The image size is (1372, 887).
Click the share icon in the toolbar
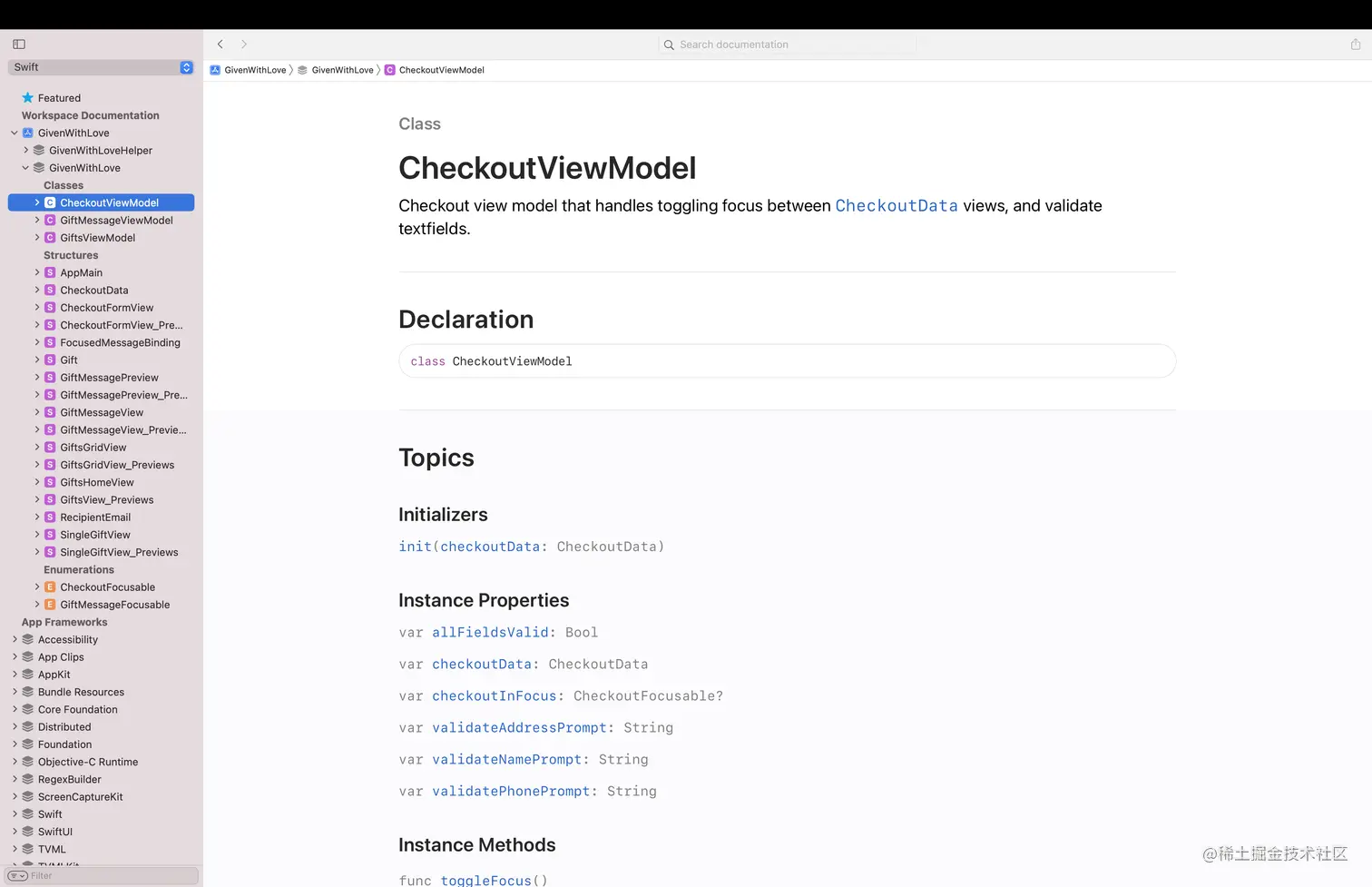pyautogui.click(x=1356, y=44)
